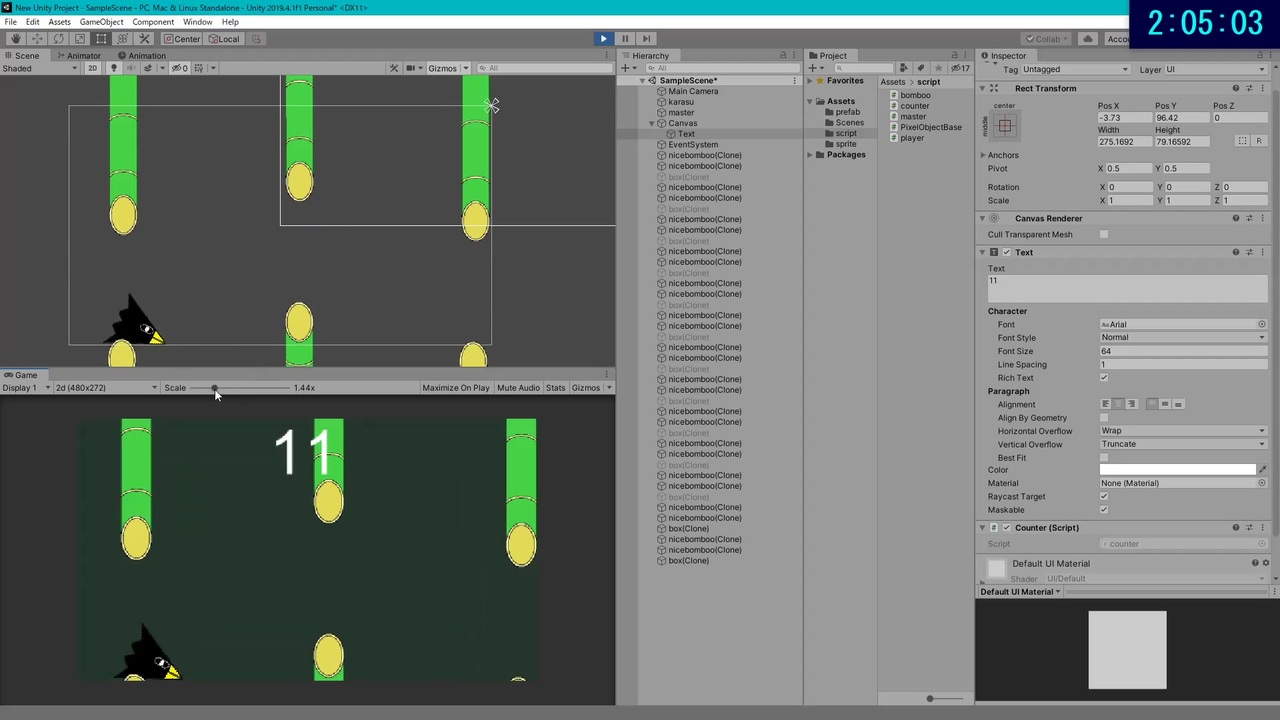This screenshot has width=1280, height=720.
Task: Select the Rect tool
Action: point(101,39)
